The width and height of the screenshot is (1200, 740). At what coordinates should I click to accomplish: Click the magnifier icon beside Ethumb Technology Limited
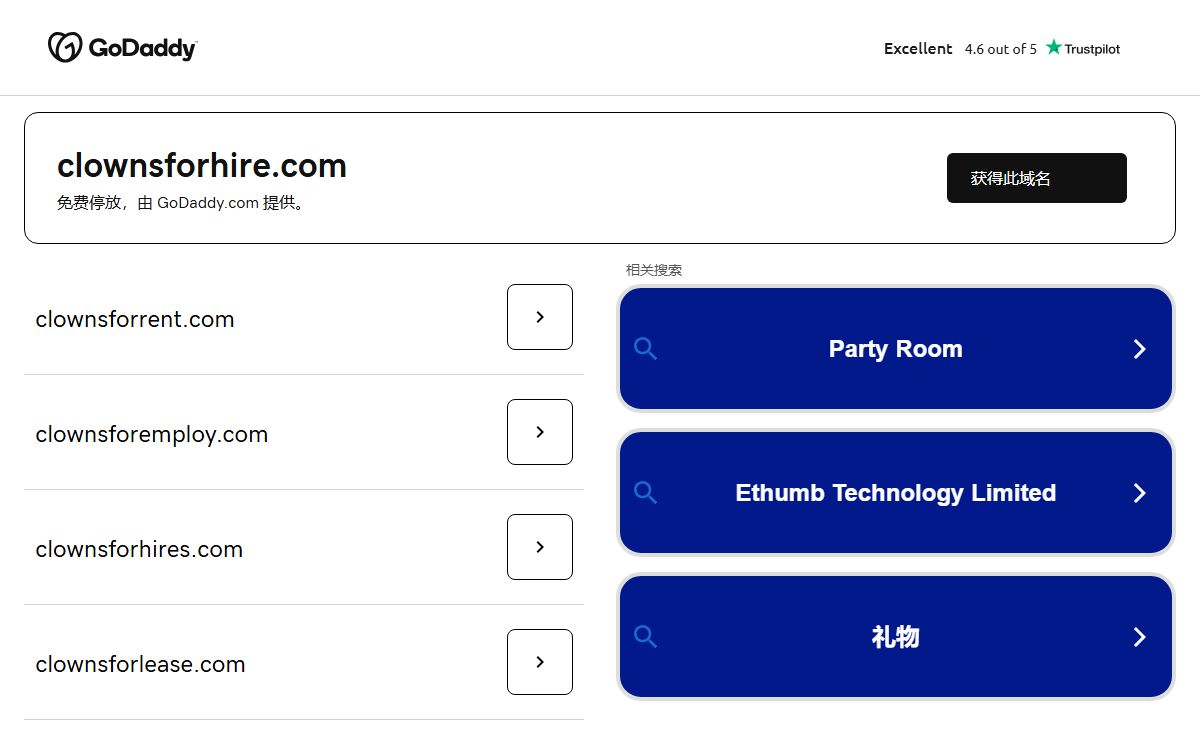coord(646,493)
